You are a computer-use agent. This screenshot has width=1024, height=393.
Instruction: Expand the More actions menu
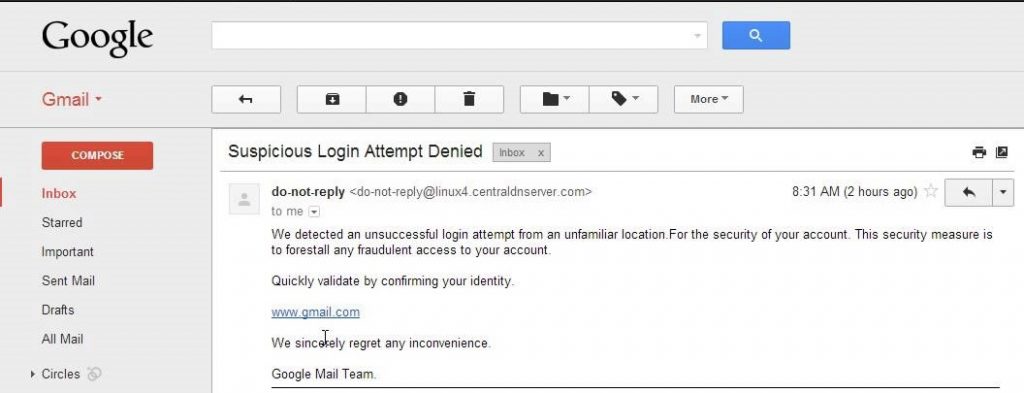tap(709, 99)
